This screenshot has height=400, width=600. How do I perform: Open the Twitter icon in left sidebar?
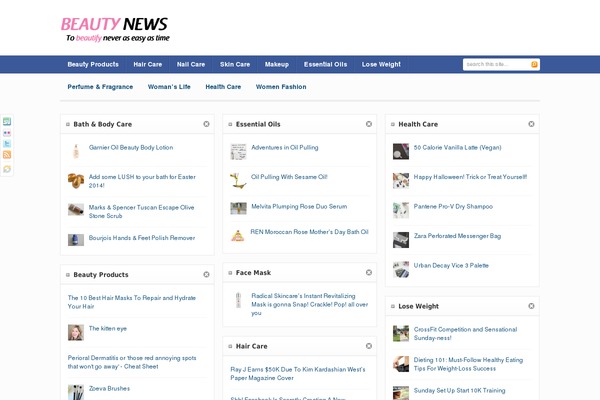[7, 144]
